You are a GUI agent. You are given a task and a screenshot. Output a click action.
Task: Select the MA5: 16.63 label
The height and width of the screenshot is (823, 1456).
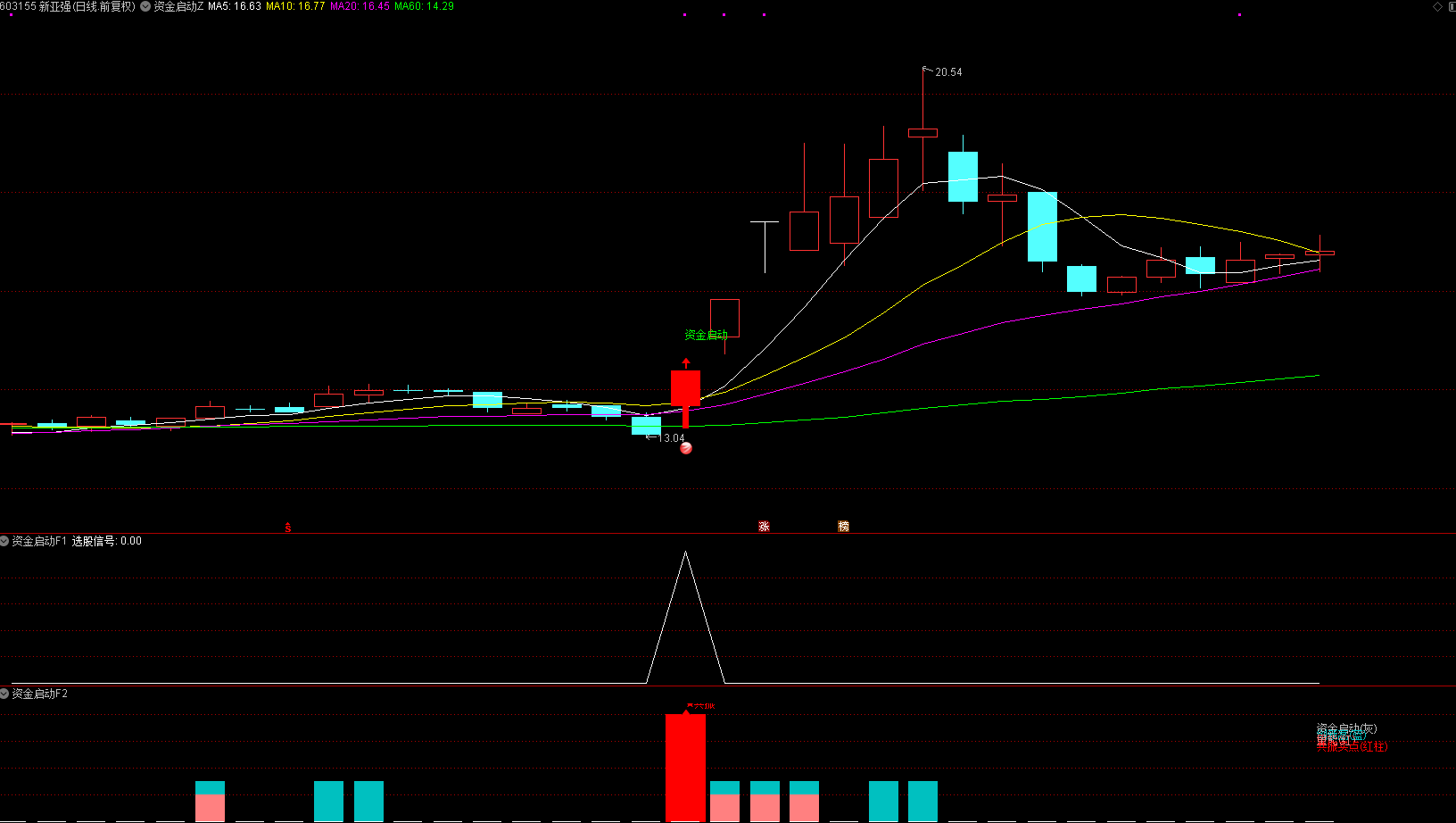(x=235, y=6)
